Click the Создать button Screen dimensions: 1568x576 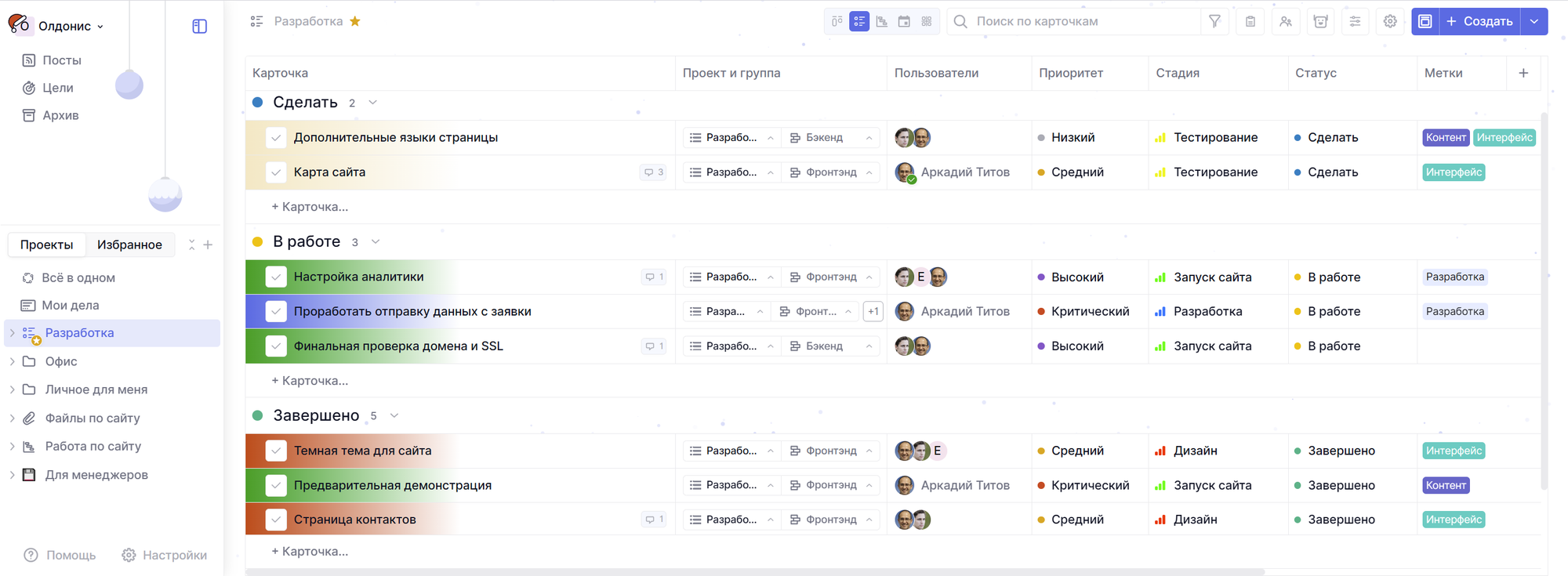1479,22
